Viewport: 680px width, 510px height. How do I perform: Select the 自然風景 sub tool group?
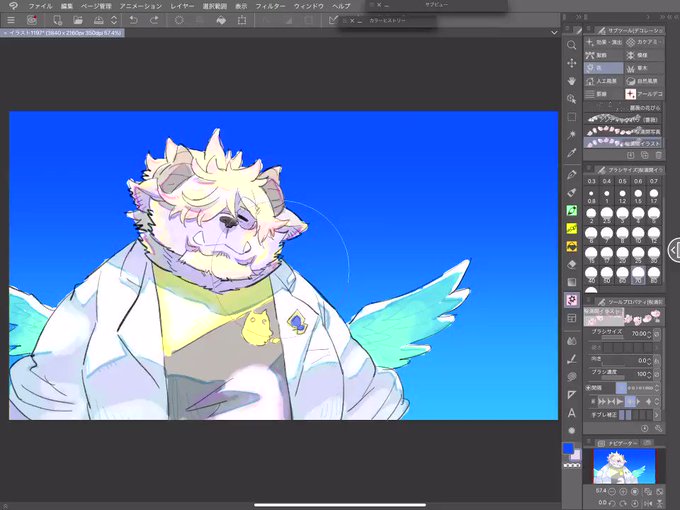(x=644, y=81)
